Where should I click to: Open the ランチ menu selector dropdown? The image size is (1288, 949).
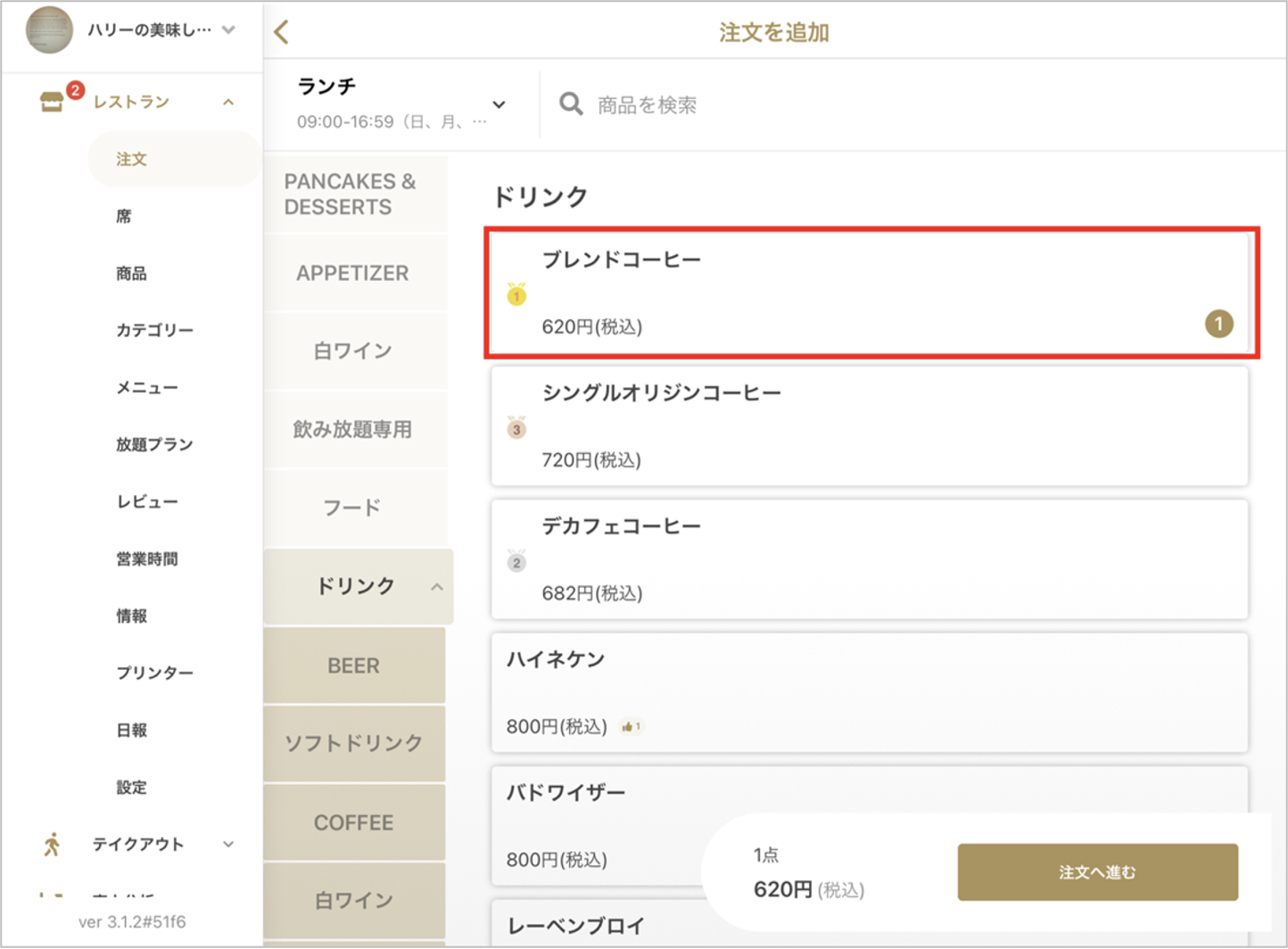499,104
